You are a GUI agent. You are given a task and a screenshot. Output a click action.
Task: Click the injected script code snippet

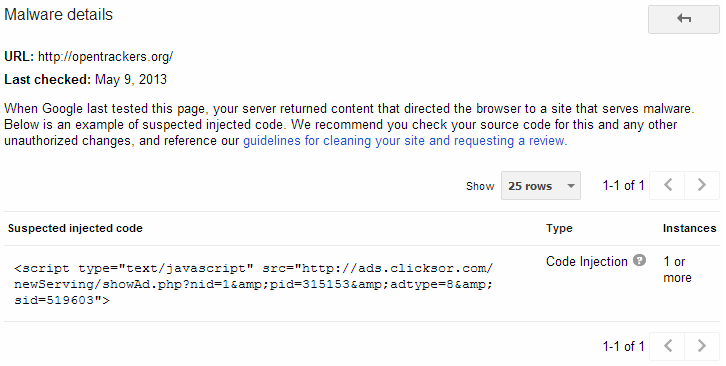click(253, 284)
